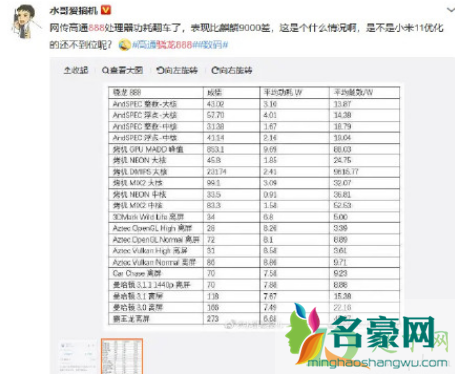
Task: Click the Aztec OpenGL High 离屏 row label
Action: [x=152, y=228]
